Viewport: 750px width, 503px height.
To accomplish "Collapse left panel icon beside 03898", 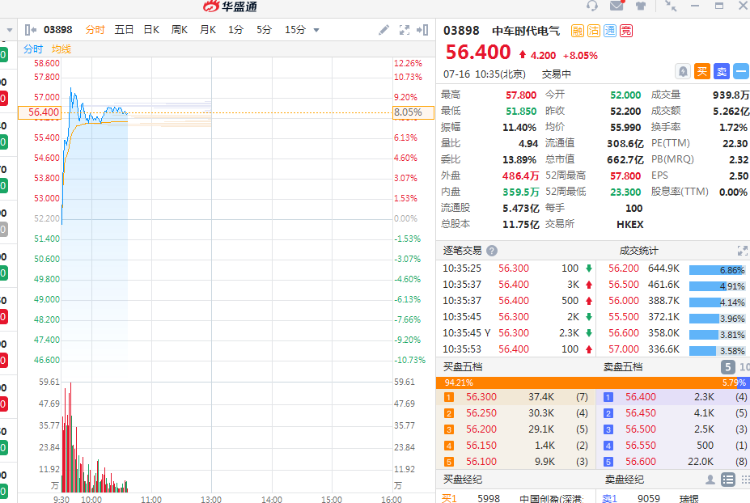I will click(x=30, y=30).
